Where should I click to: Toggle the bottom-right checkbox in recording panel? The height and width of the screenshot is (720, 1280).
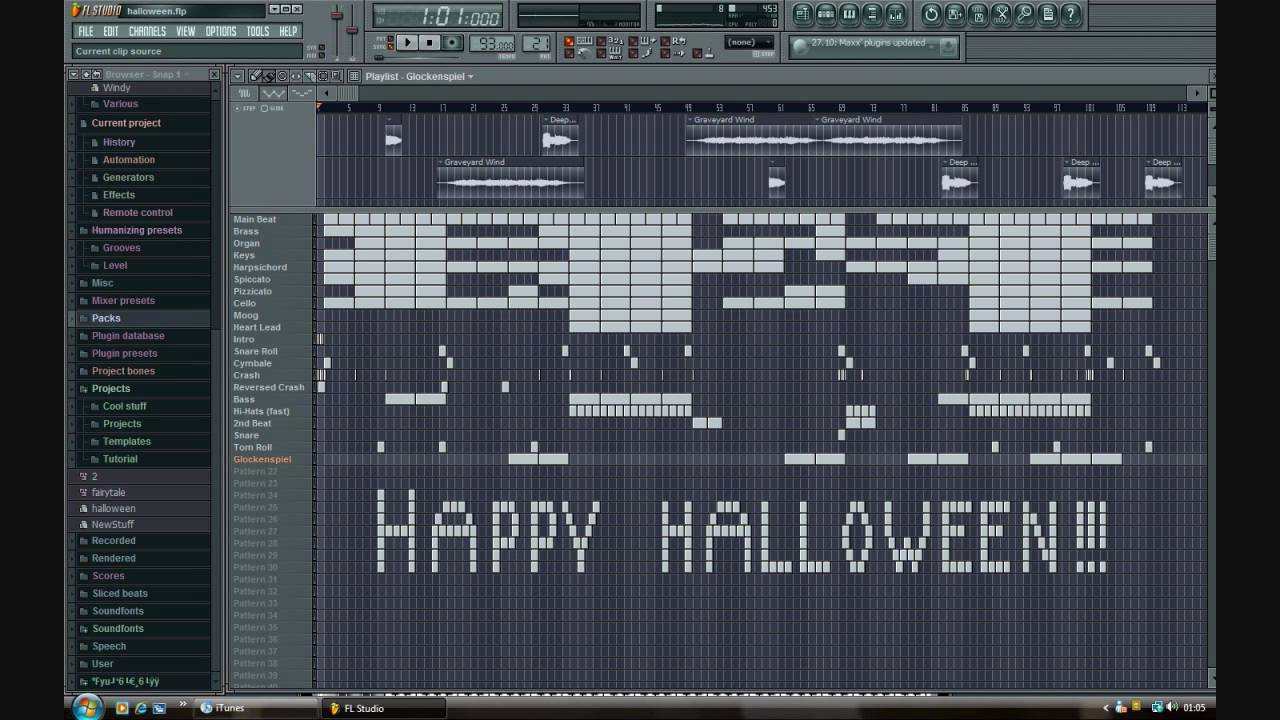[697, 52]
